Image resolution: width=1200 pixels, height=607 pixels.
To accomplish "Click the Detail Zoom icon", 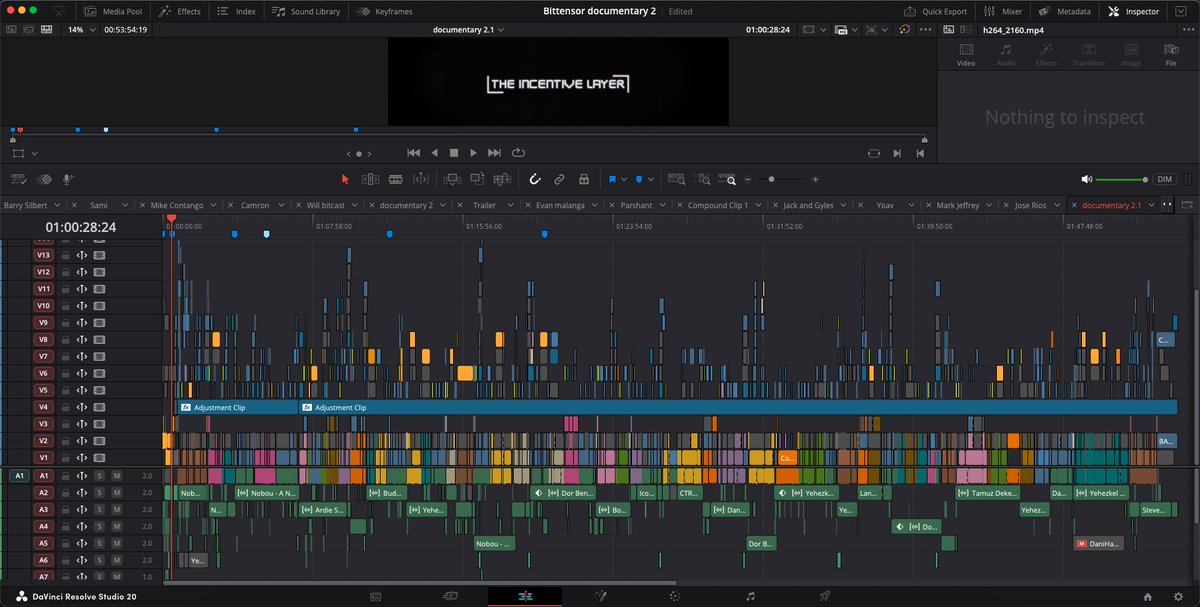I will click(x=704, y=179).
